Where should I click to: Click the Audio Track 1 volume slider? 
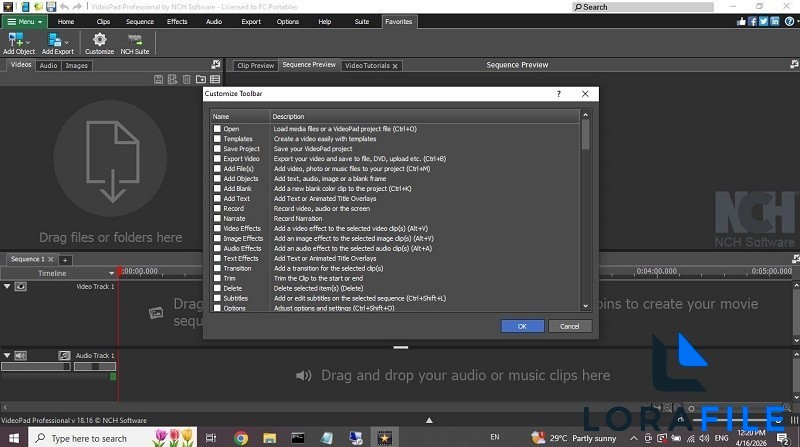point(36,366)
